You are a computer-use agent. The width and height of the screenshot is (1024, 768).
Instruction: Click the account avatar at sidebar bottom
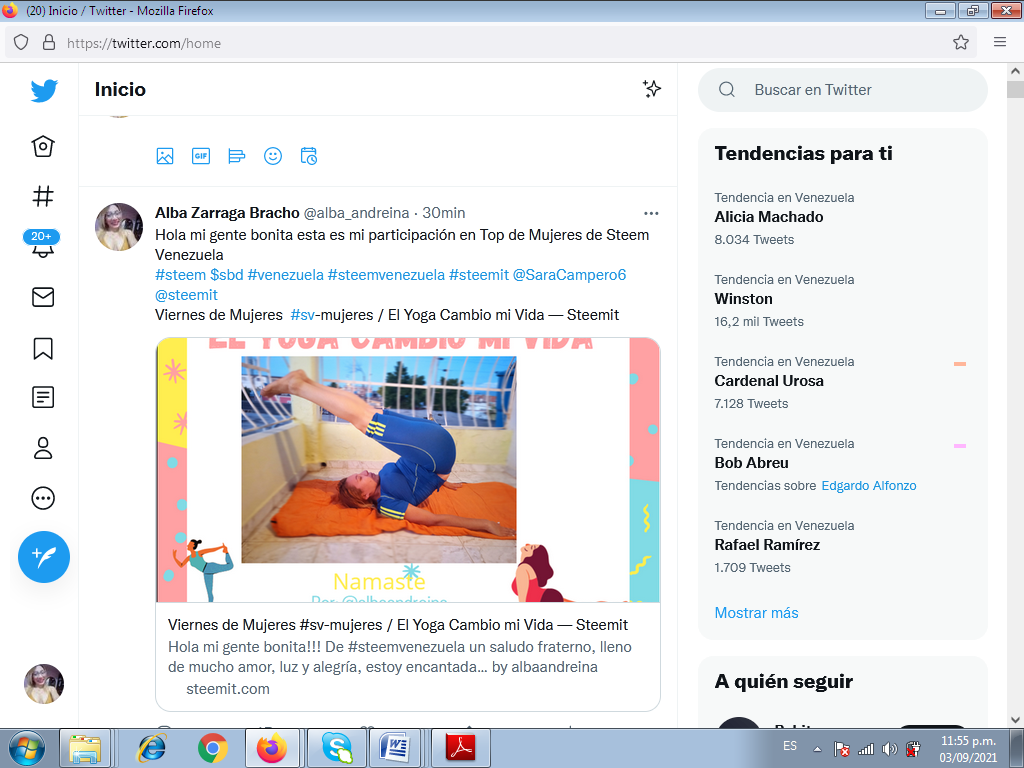point(44,684)
